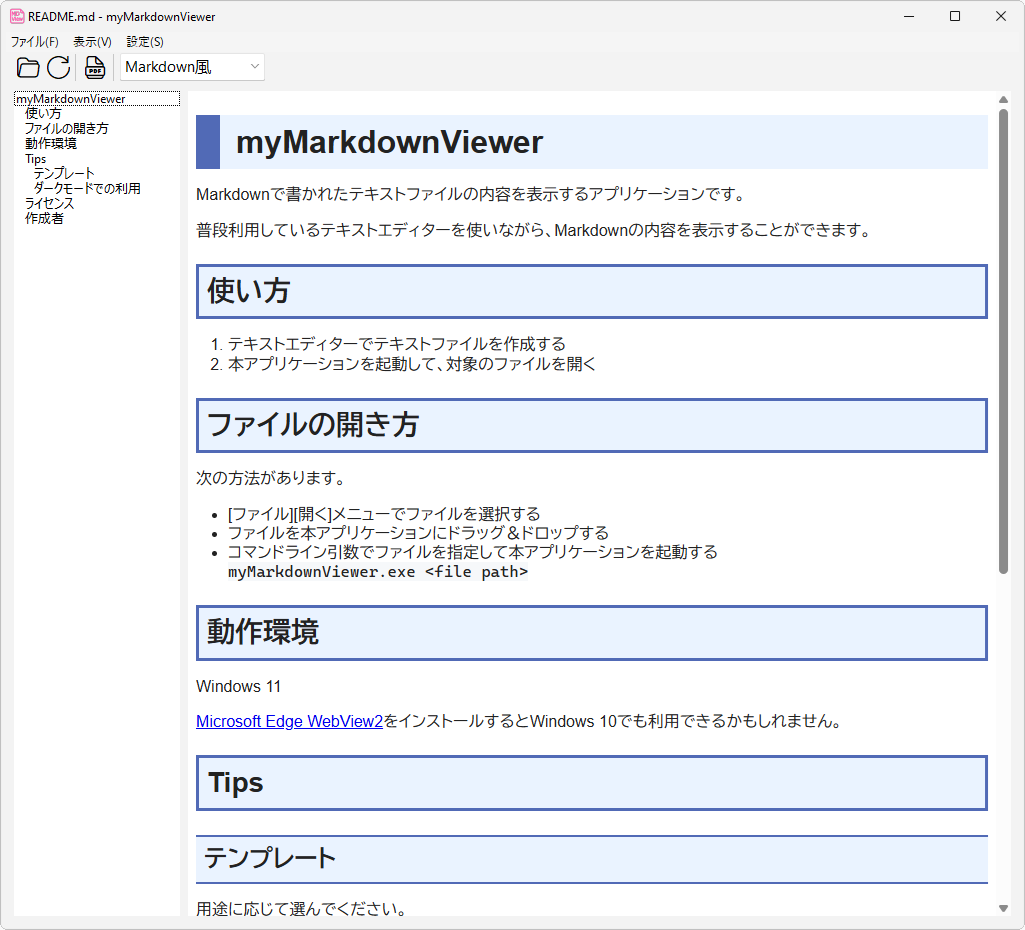Click the app icon in the title bar
The height and width of the screenshot is (930, 1025).
click(x=17, y=16)
